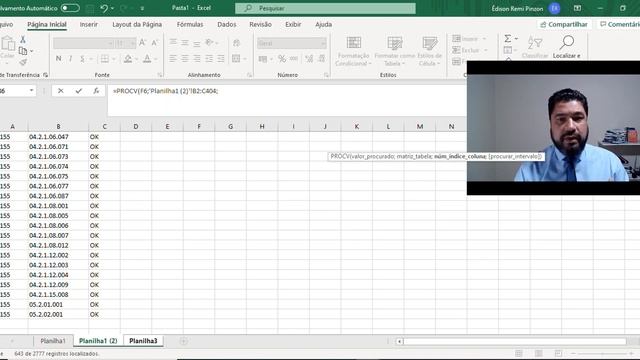640x360 pixels.
Task: Click the Percent Style icon
Action: tap(282, 59)
